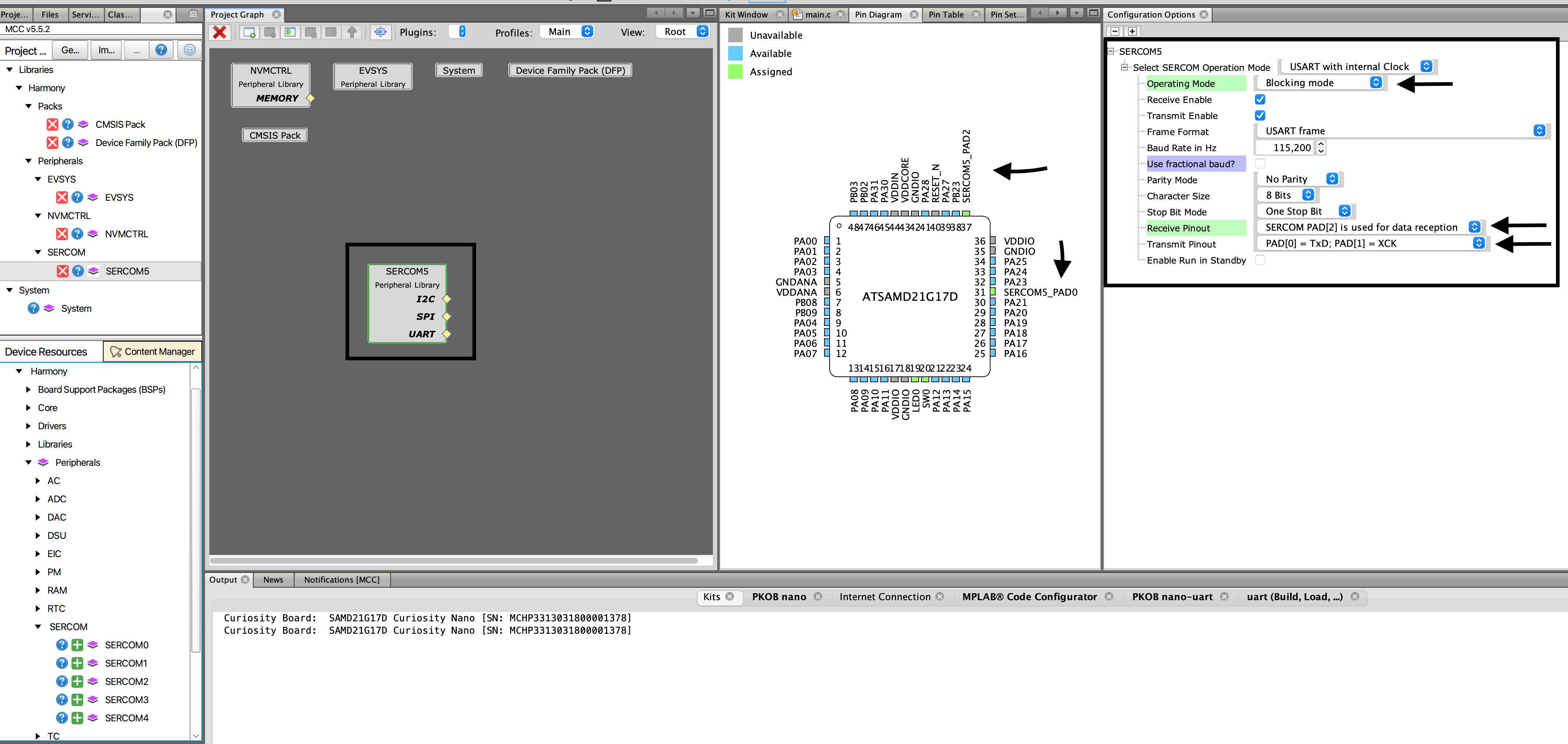Viewport: 1568px width, 744px height.
Task: Click the add new group icon
Action: [249, 32]
